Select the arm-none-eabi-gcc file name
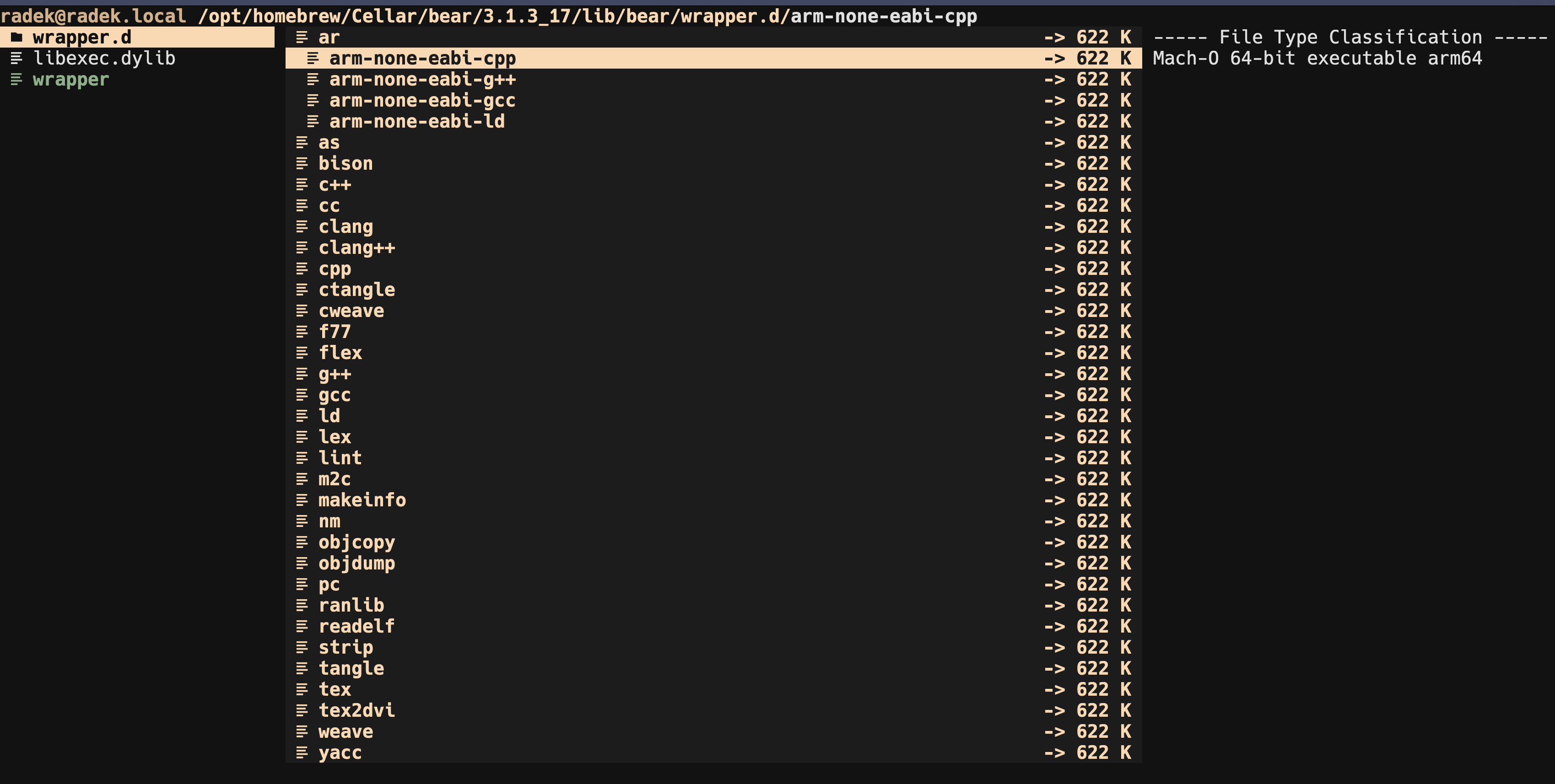The image size is (1555, 784). click(x=422, y=100)
